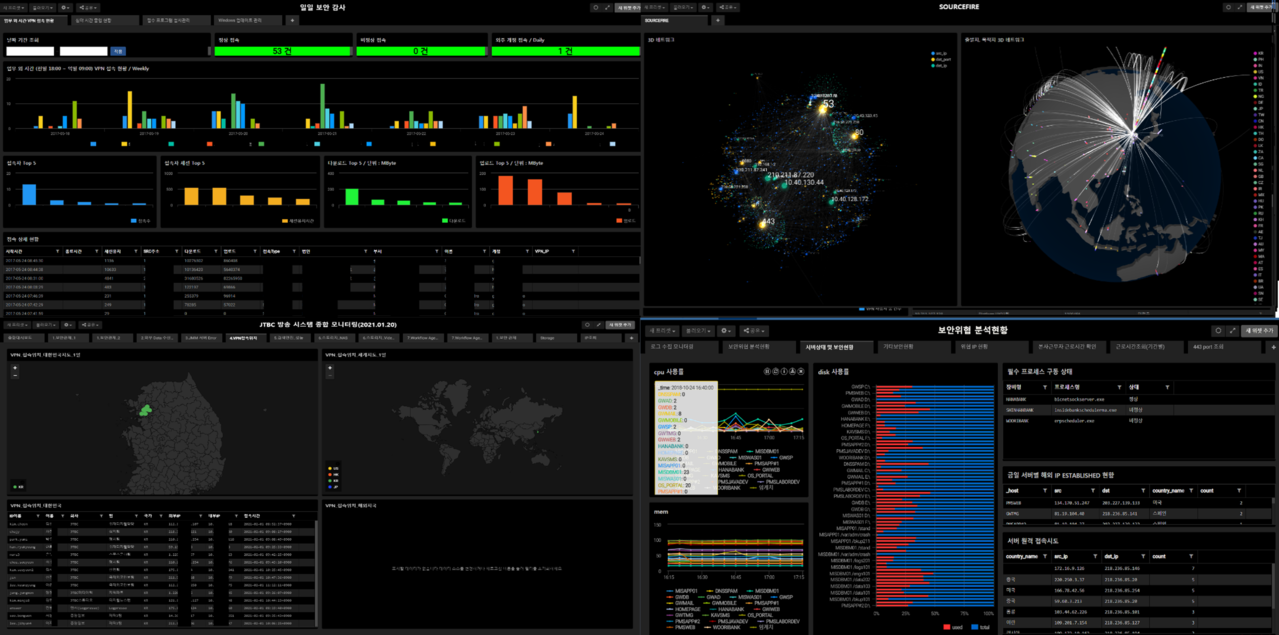Zoom in on the Korea VPN map
The height and width of the screenshot is (635, 1279).
pos(15,366)
